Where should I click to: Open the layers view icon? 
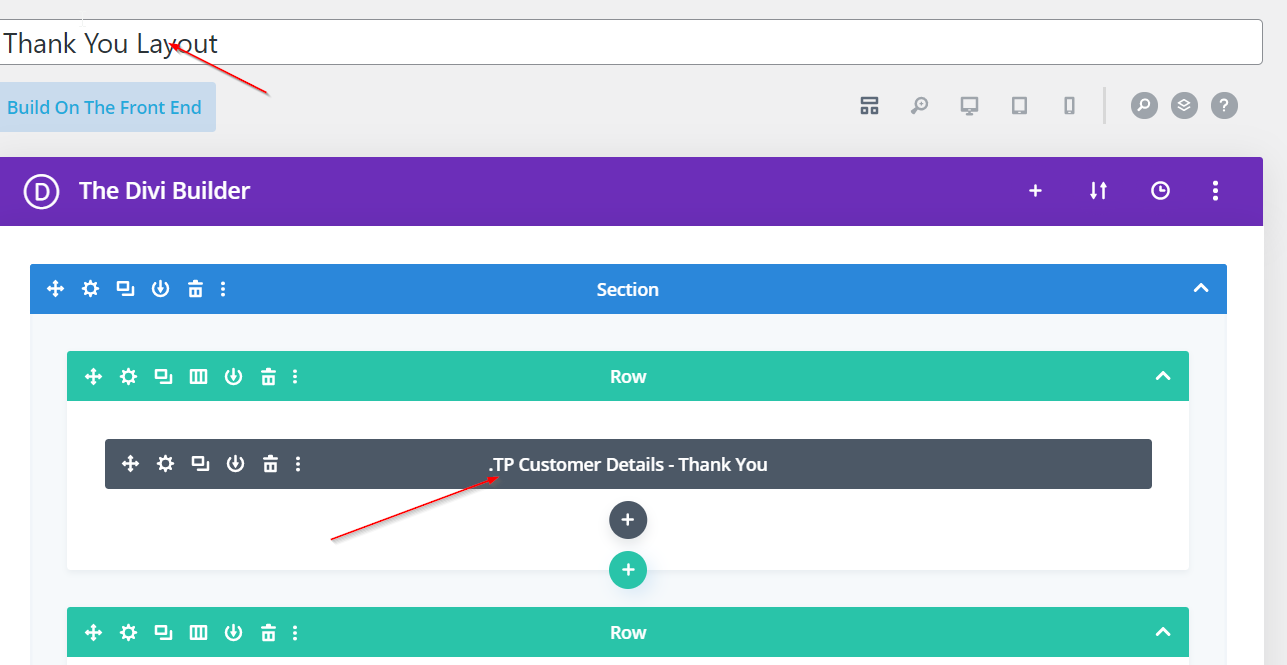tap(1184, 105)
